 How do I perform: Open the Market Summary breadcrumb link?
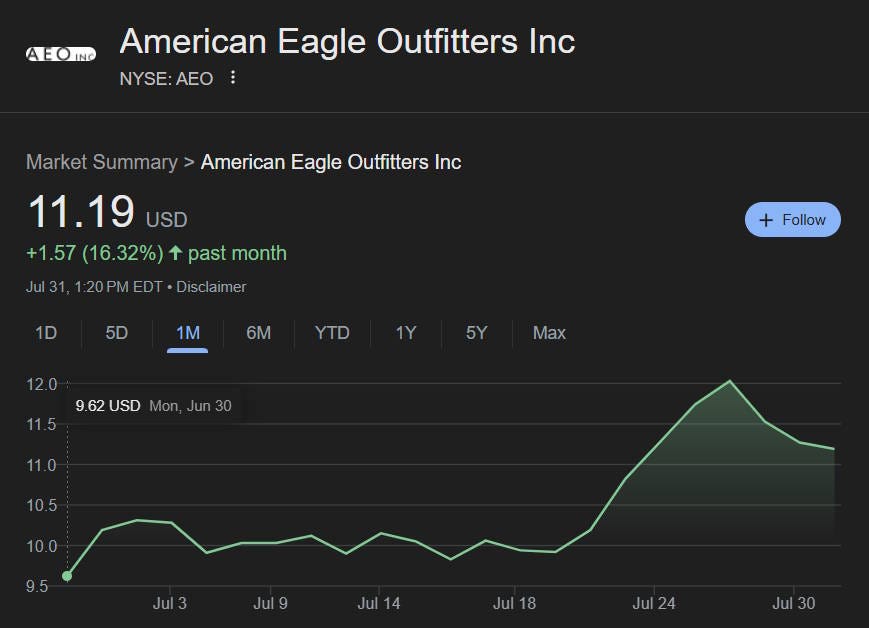tap(102, 162)
